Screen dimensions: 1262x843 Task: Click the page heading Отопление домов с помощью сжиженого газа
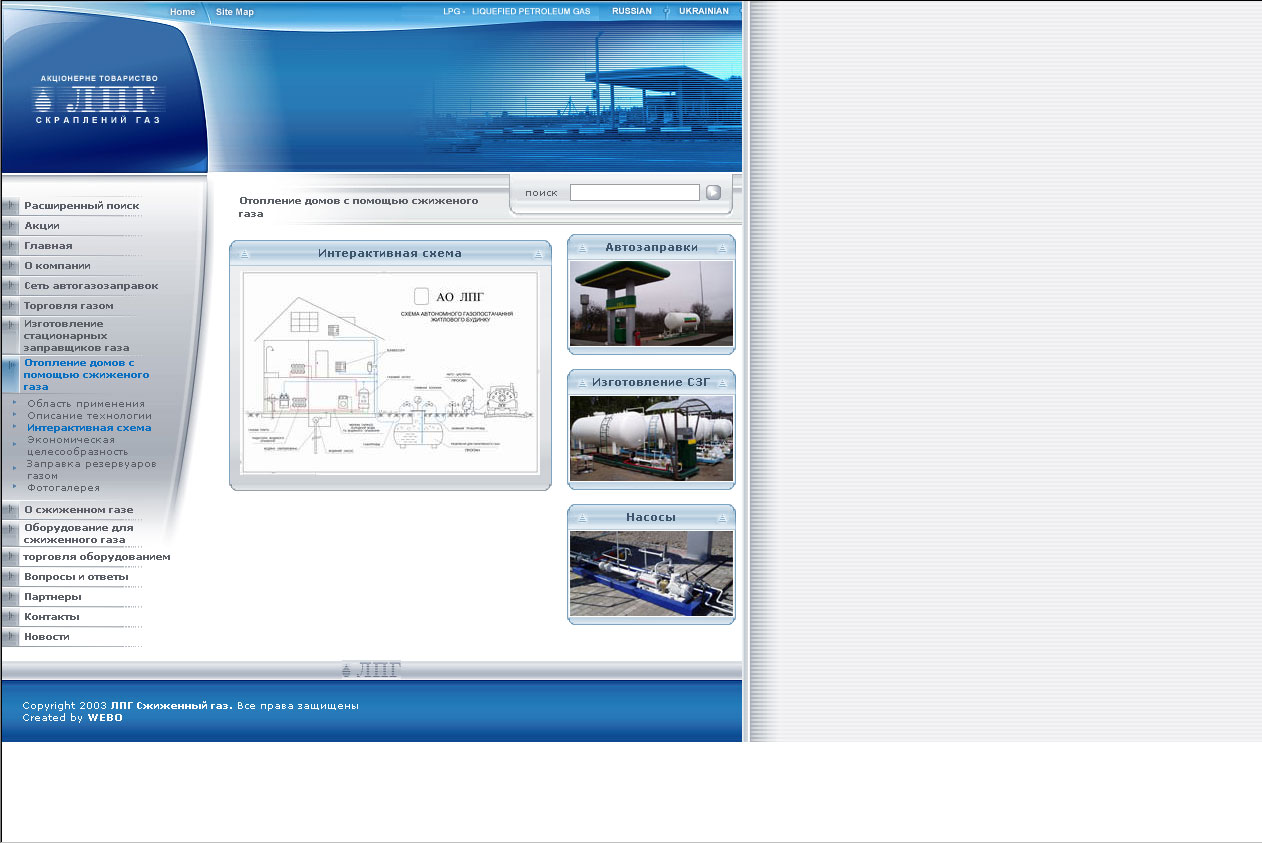click(359, 207)
